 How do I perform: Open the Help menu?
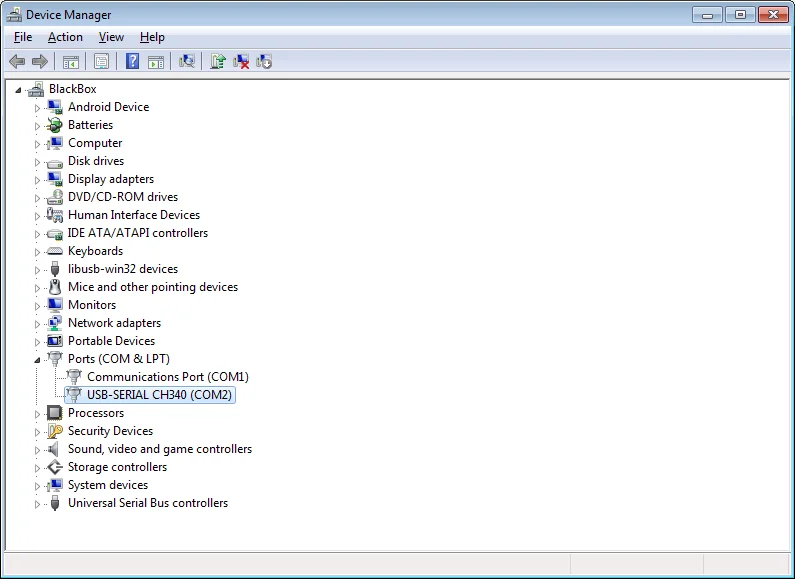point(152,37)
